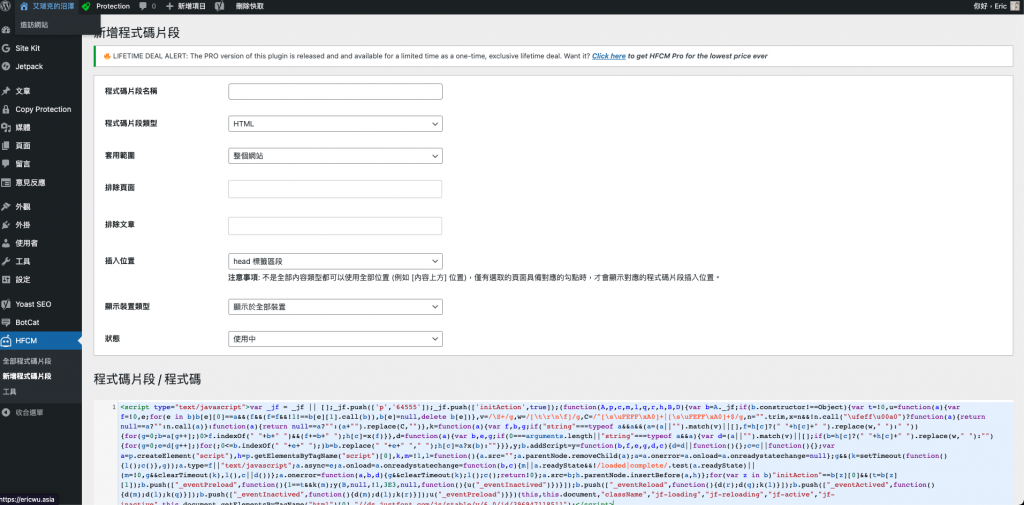The height and width of the screenshot is (505, 1024).
Task: Click line number 1 in the code editor
Action: pyautogui.click(x=114, y=406)
